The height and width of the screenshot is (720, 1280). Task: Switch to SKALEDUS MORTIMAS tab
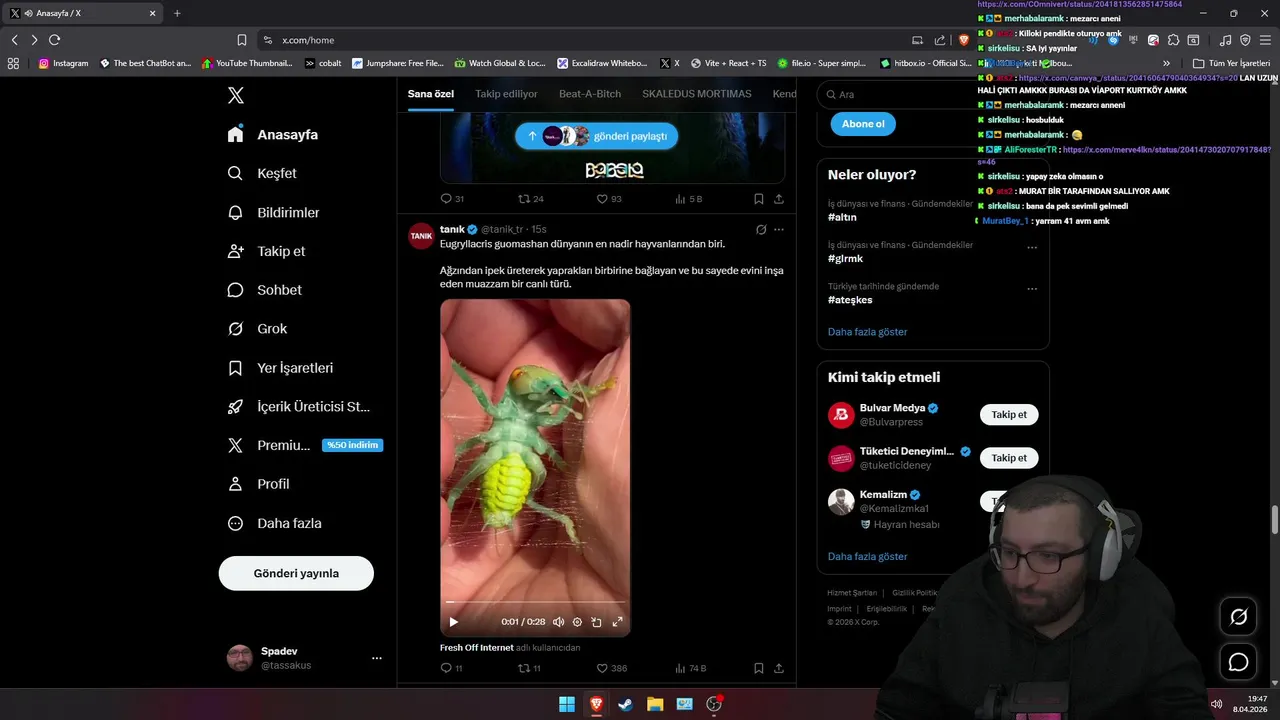pos(697,94)
